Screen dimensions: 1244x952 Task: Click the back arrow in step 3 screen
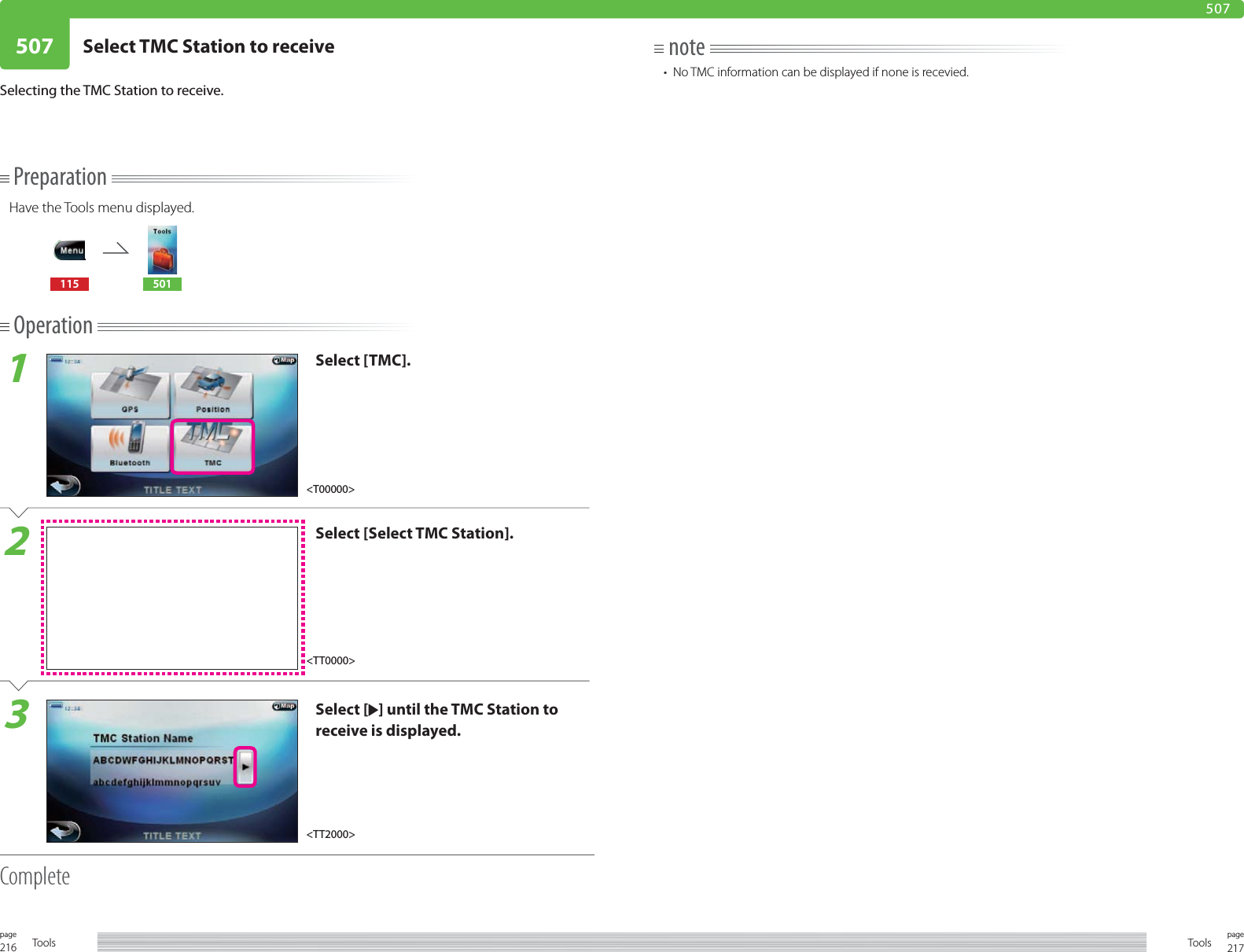click(x=64, y=831)
